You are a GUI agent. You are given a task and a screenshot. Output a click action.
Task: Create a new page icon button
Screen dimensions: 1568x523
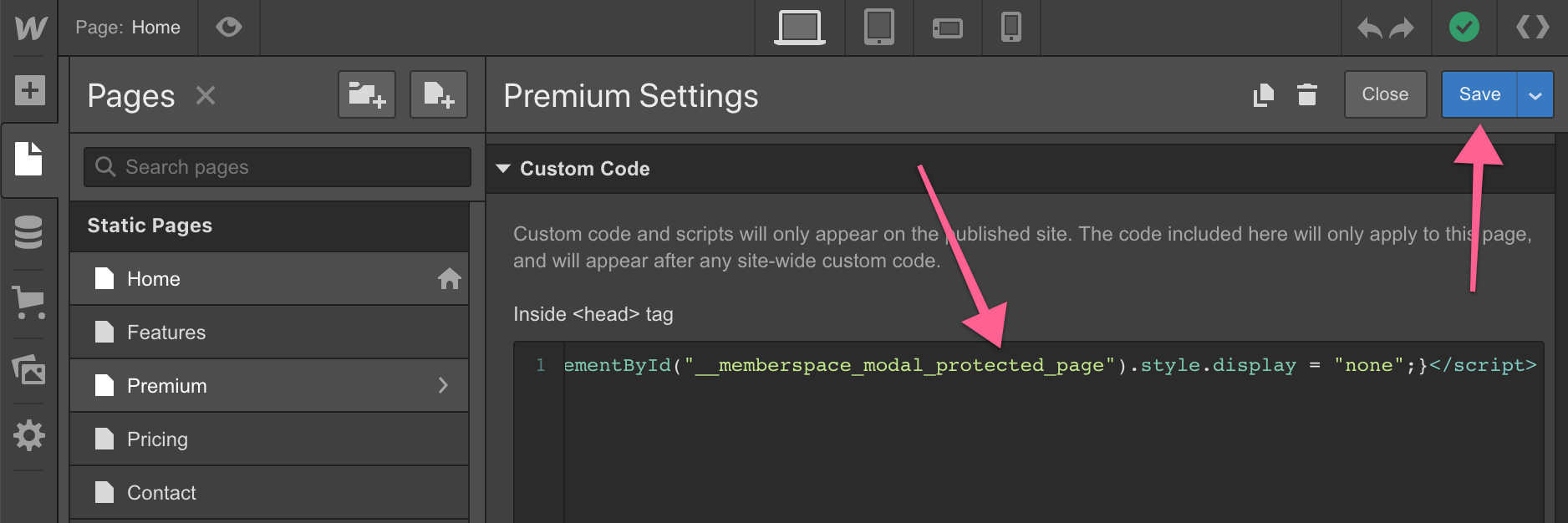439,94
